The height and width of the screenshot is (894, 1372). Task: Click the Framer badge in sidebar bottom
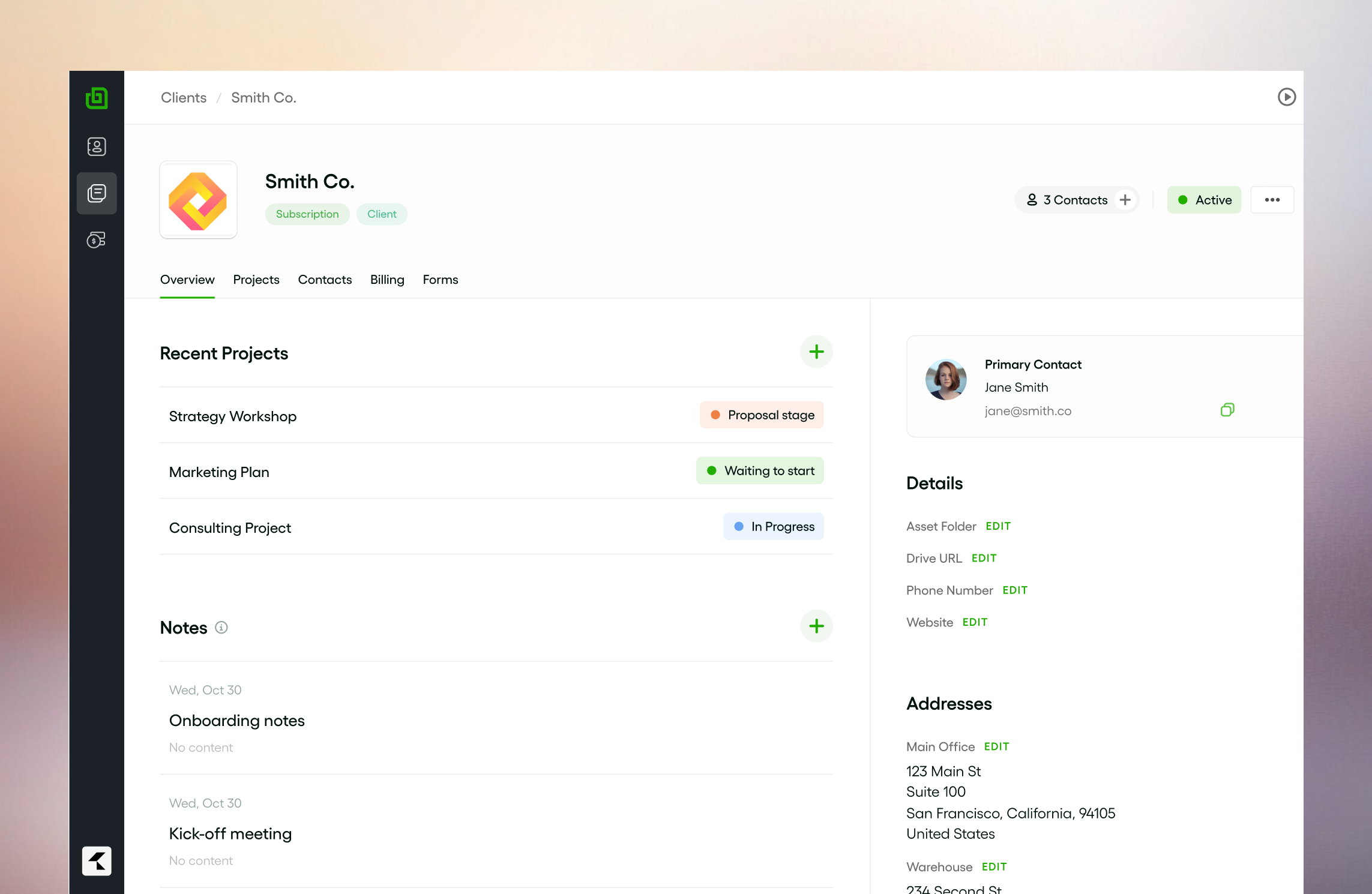click(97, 861)
